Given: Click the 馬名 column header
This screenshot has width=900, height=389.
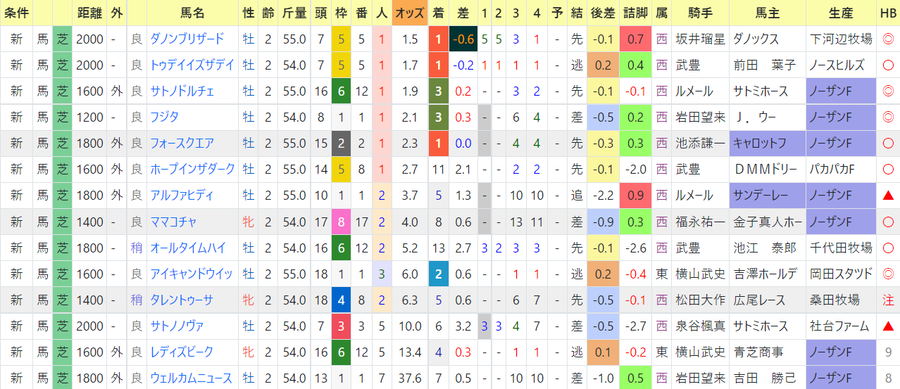Looking at the screenshot, I should point(192,13).
